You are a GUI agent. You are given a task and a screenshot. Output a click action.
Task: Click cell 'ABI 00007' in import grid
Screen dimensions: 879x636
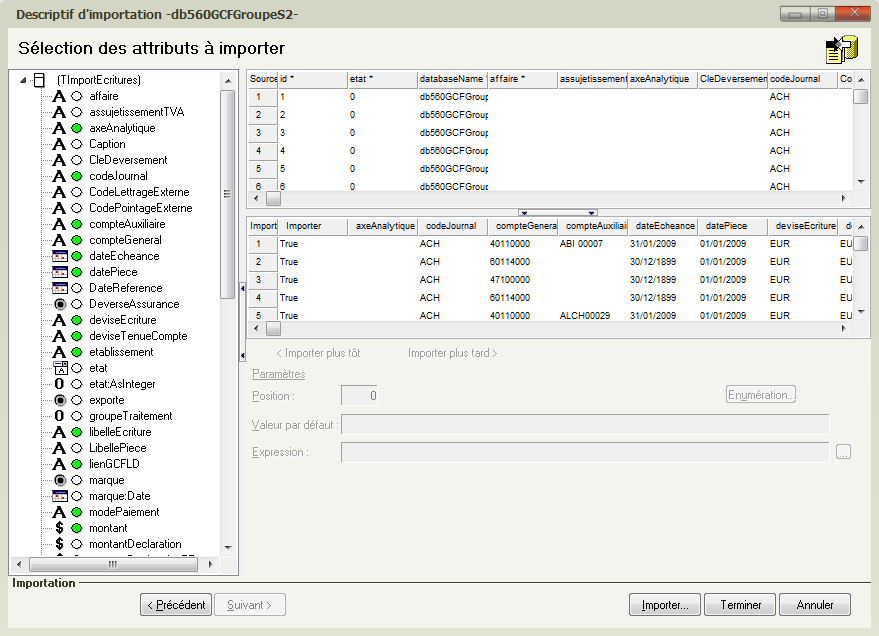click(x=581, y=244)
